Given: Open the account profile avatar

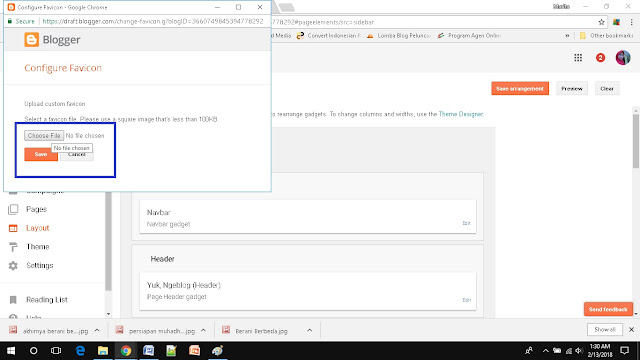Looking at the screenshot, I should coord(623,58).
